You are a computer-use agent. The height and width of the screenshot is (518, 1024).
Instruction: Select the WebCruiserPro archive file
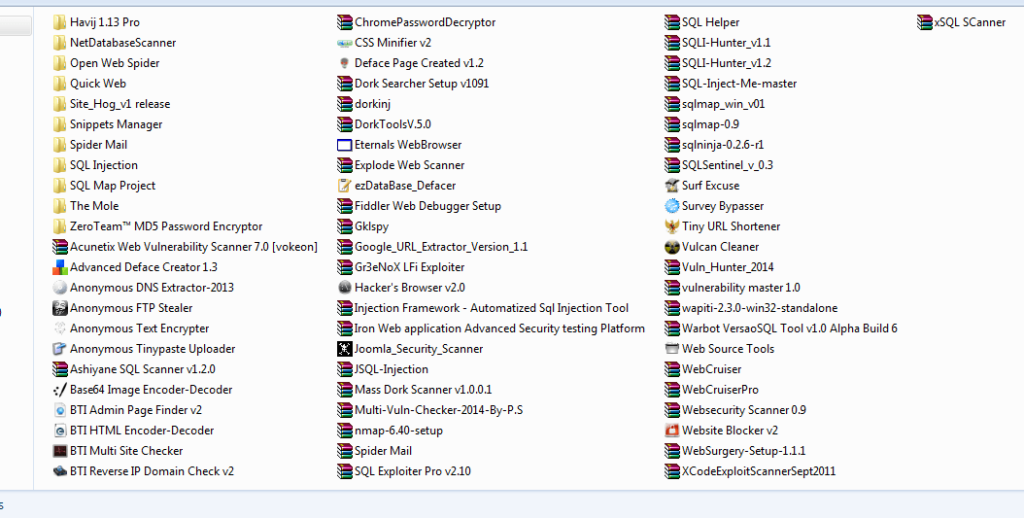point(719,390)
